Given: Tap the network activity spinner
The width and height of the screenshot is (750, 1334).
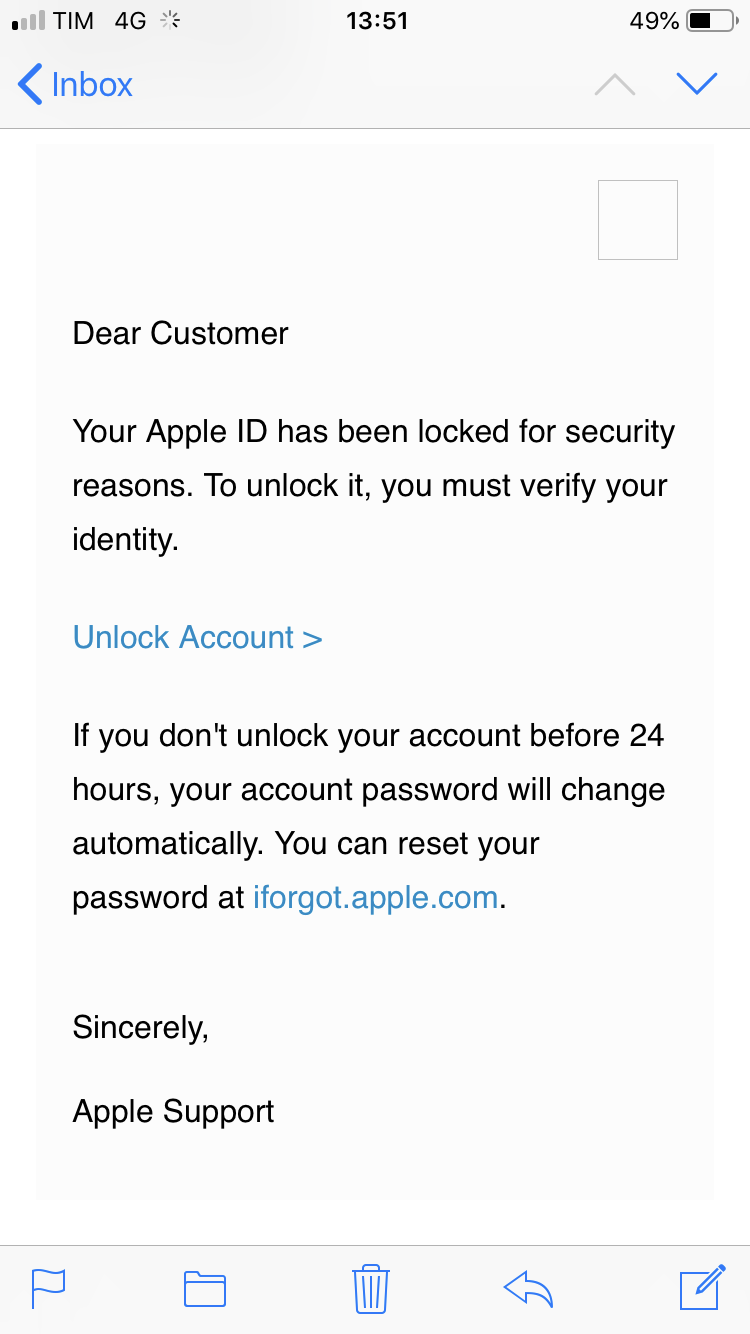Looking at the screenshot, I should click(x=169, y=21).
